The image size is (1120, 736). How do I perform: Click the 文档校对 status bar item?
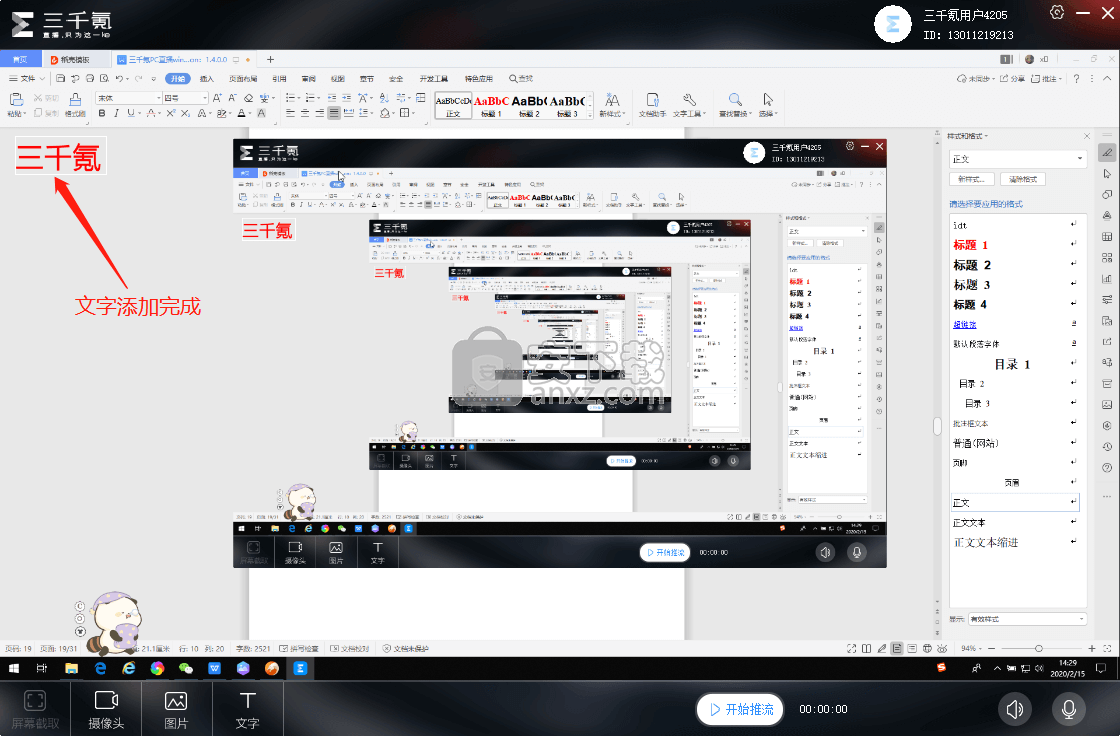coord(350,649)
